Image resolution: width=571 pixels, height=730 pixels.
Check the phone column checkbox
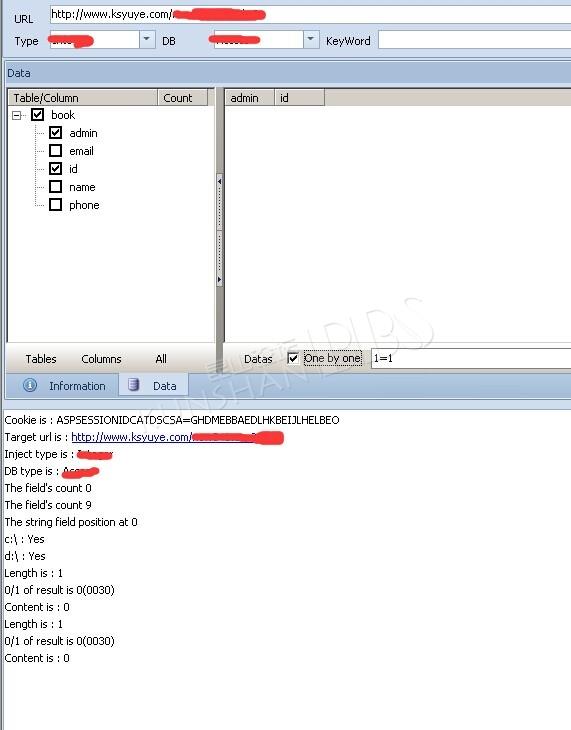[55, 205]
